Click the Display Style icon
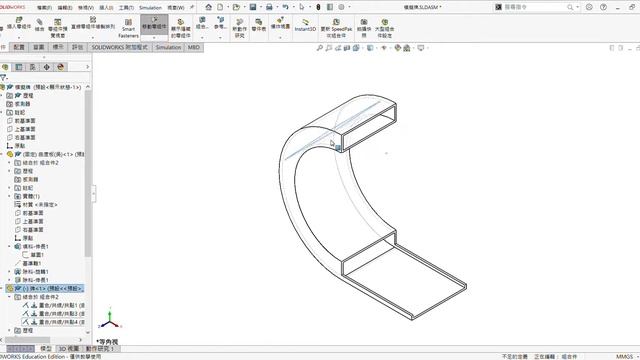The width and height of the screenshot is (640, 360). click(370, 48)
